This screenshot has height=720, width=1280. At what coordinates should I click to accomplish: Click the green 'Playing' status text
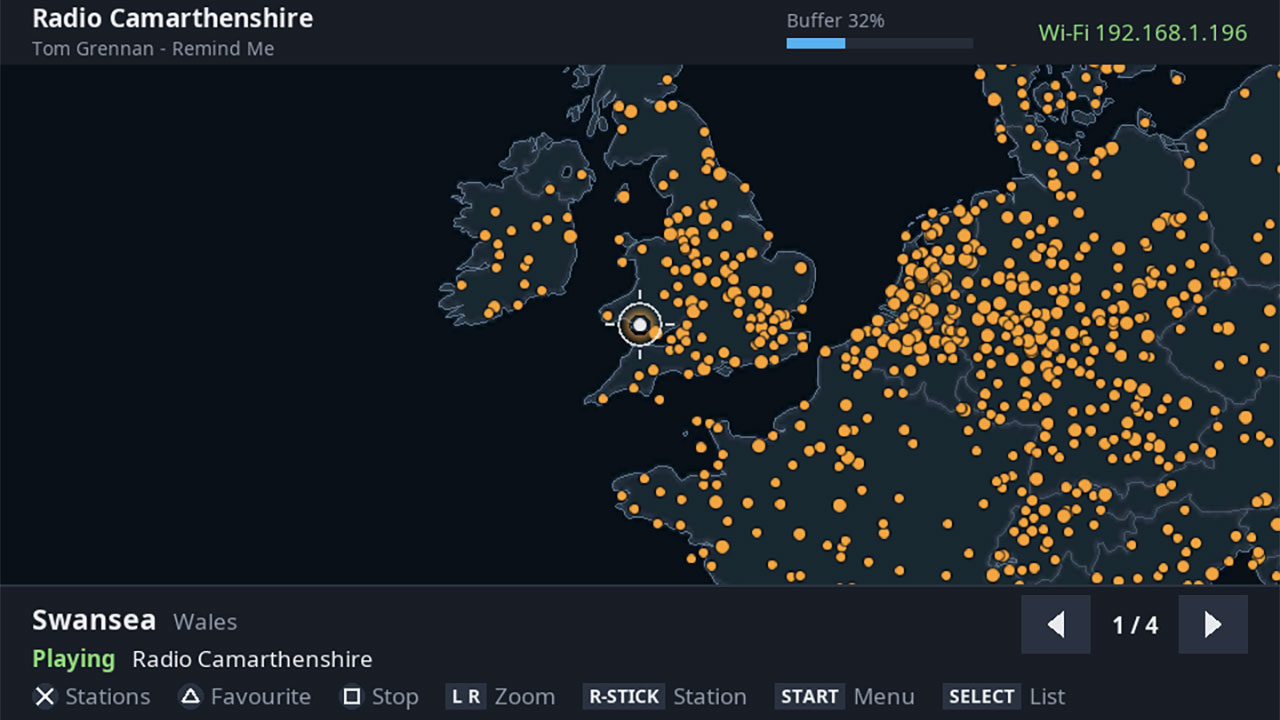click(x=74, y=659)
